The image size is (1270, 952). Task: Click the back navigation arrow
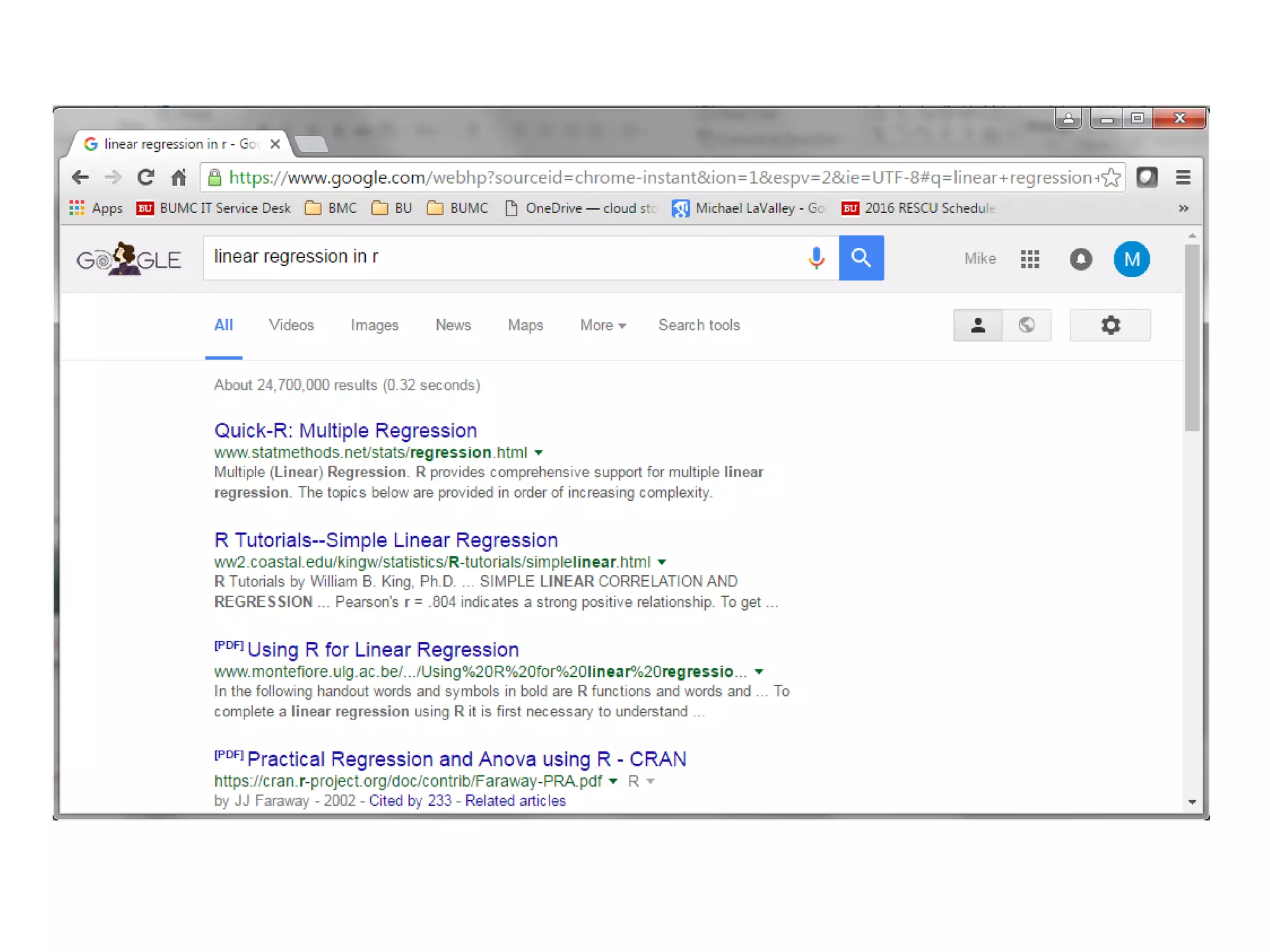tap(81, 178)
